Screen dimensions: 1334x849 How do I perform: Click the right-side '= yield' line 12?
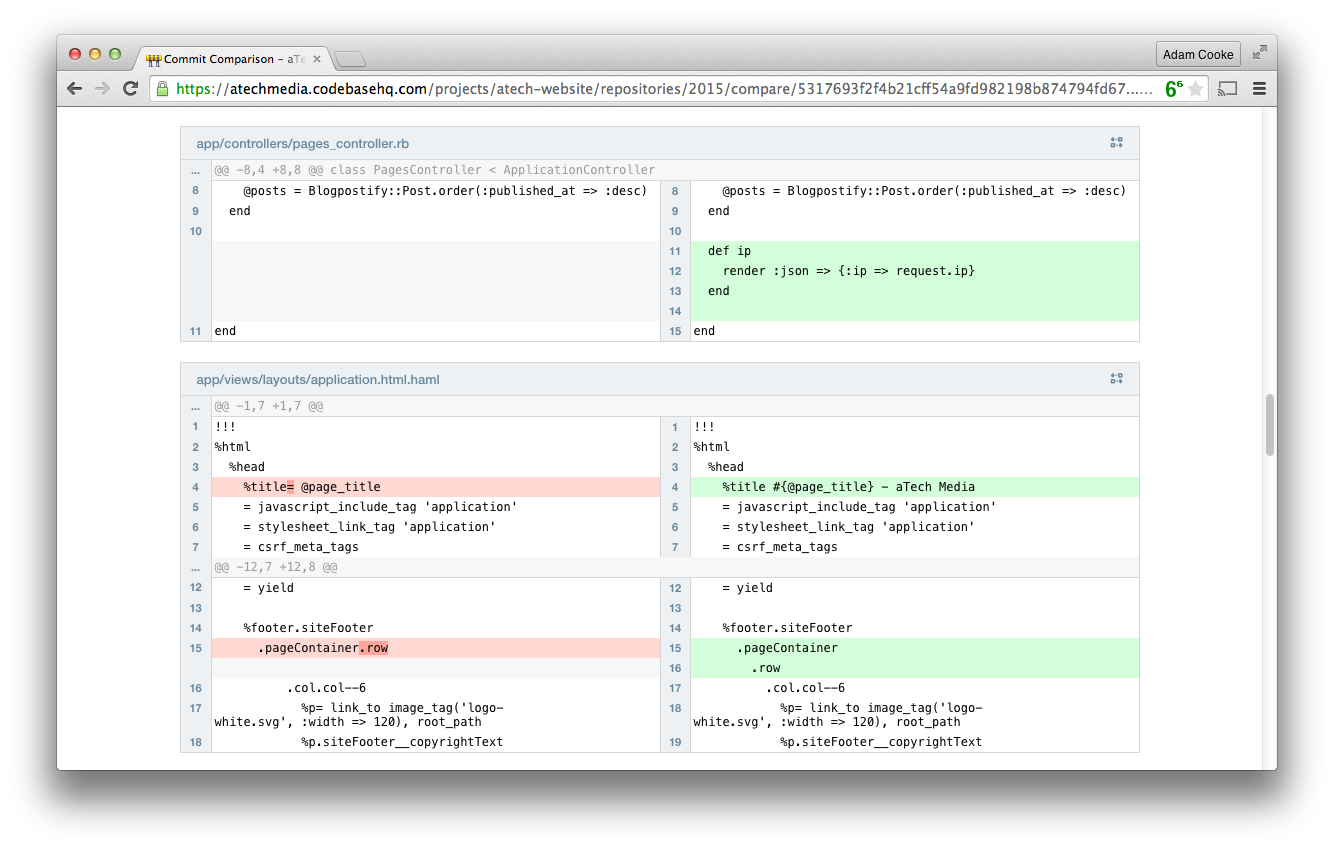914,588
